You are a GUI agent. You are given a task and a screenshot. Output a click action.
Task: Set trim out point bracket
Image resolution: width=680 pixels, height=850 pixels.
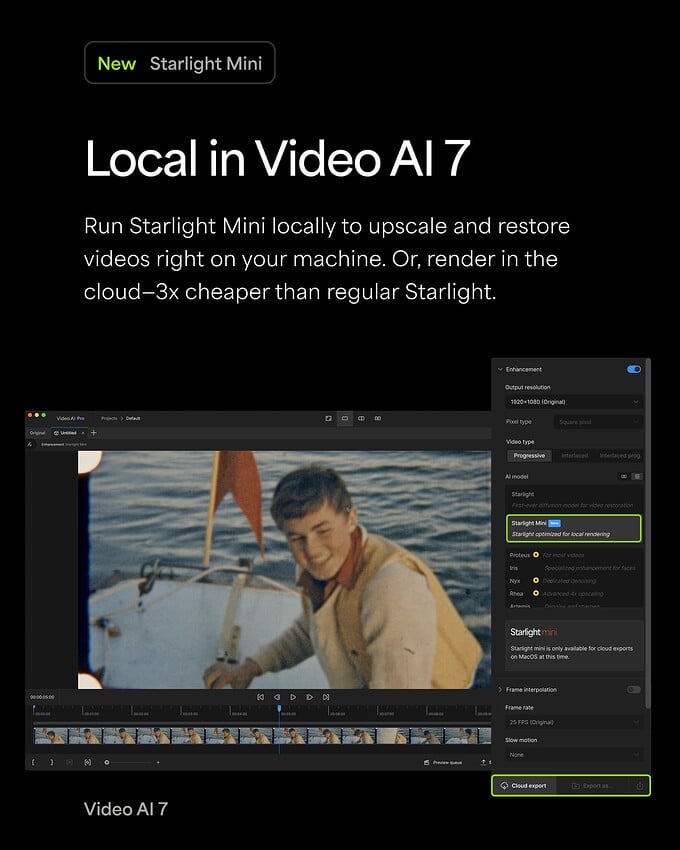click(x=52, y=762)
